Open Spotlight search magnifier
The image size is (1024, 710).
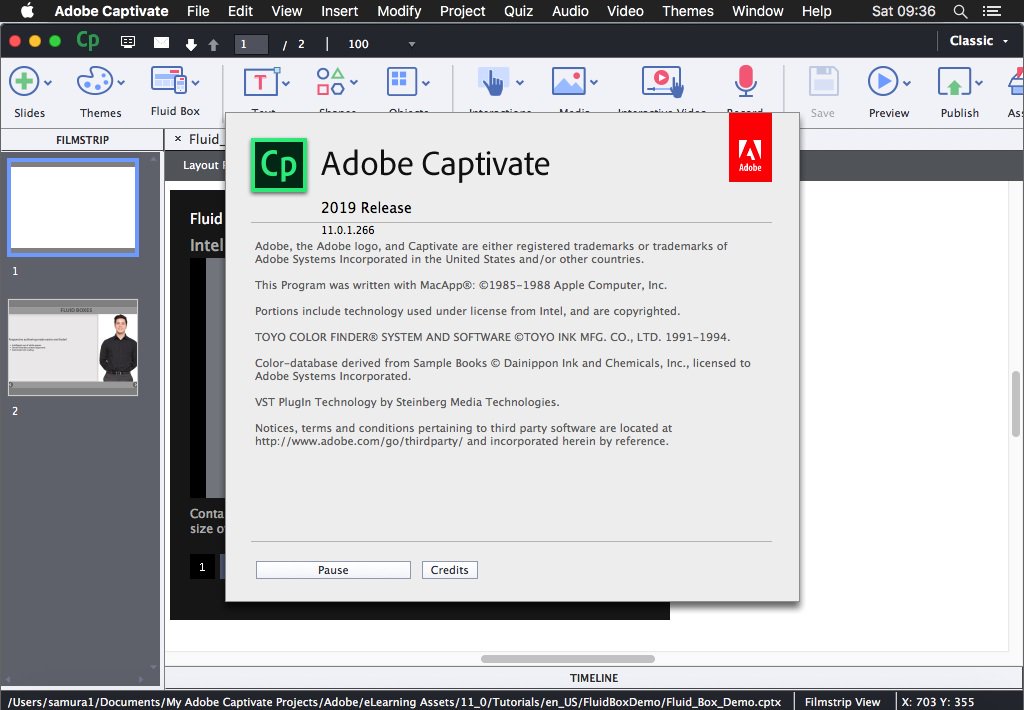pyautogui.click(x=960, y=11)
